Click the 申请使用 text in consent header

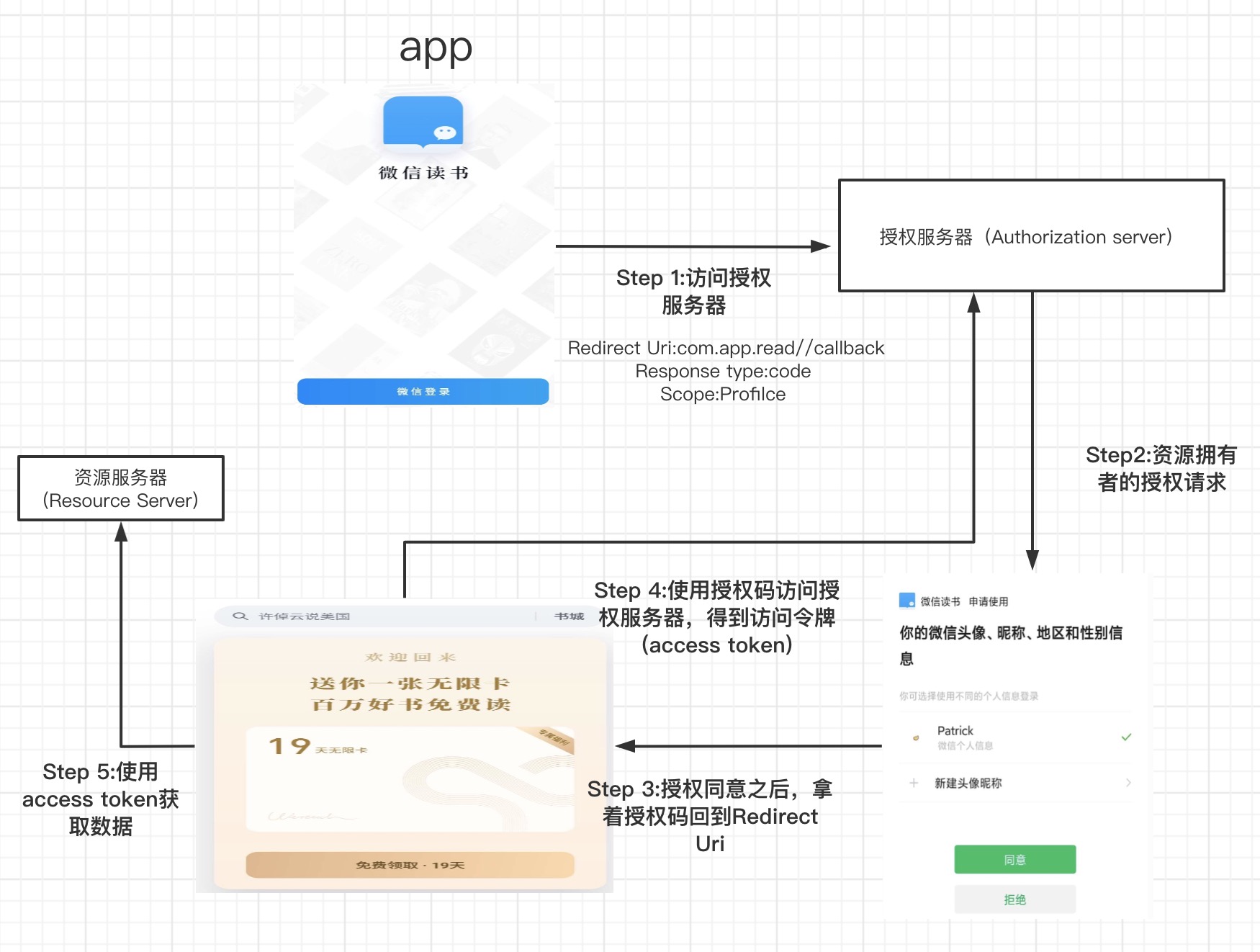[989, 601]
